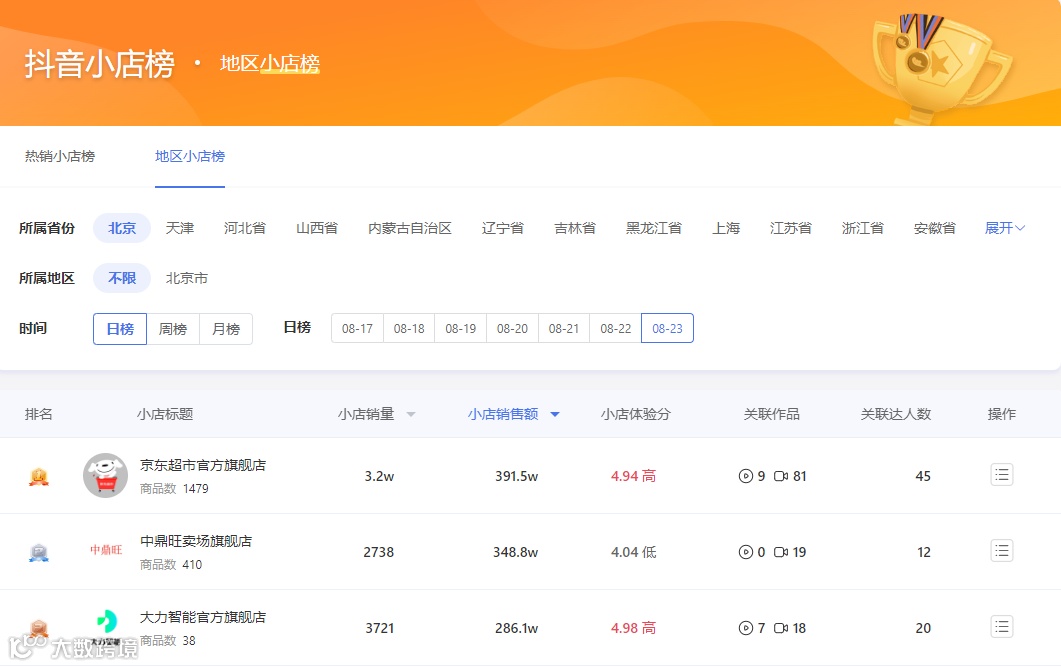Click experience score 4.04 低
The width and height of the screenshot is (1061, 667).
click(x=633, y=552)
